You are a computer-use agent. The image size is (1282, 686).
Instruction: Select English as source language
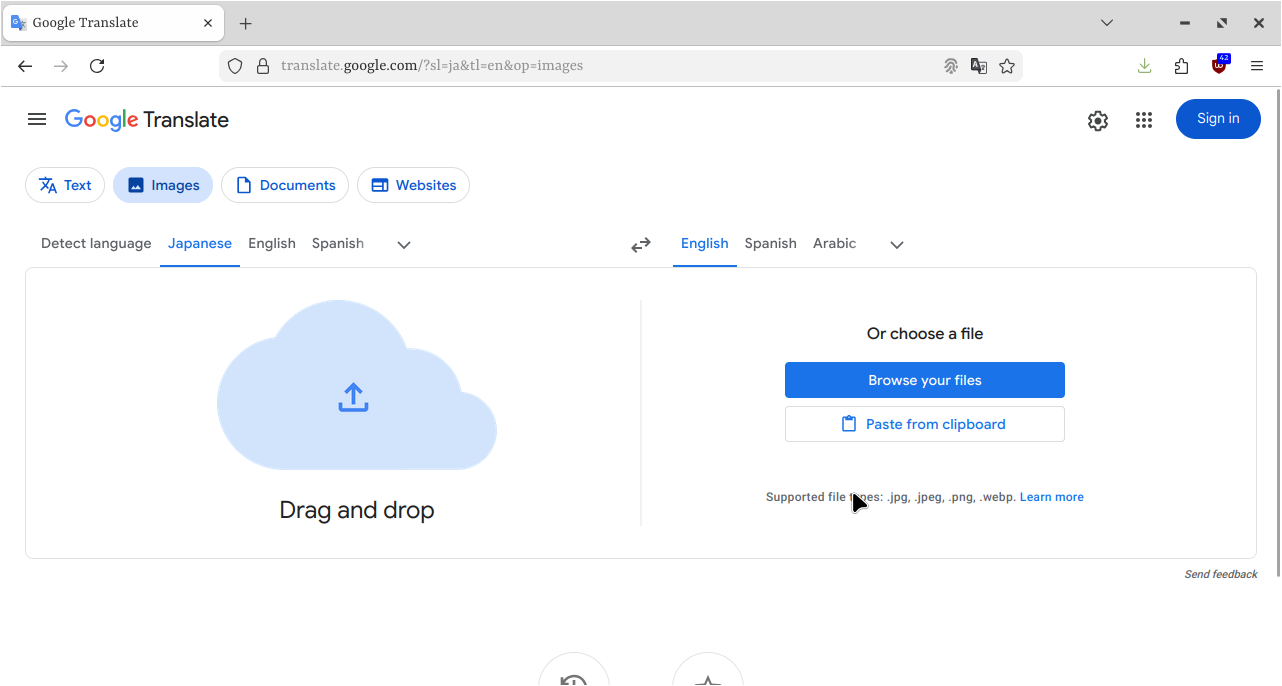pos(272,243)
